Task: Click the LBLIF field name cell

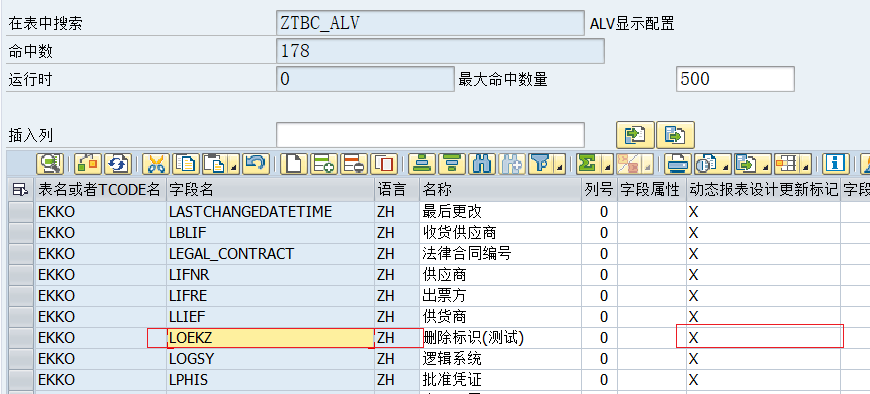Action: [x=271, y=233]
